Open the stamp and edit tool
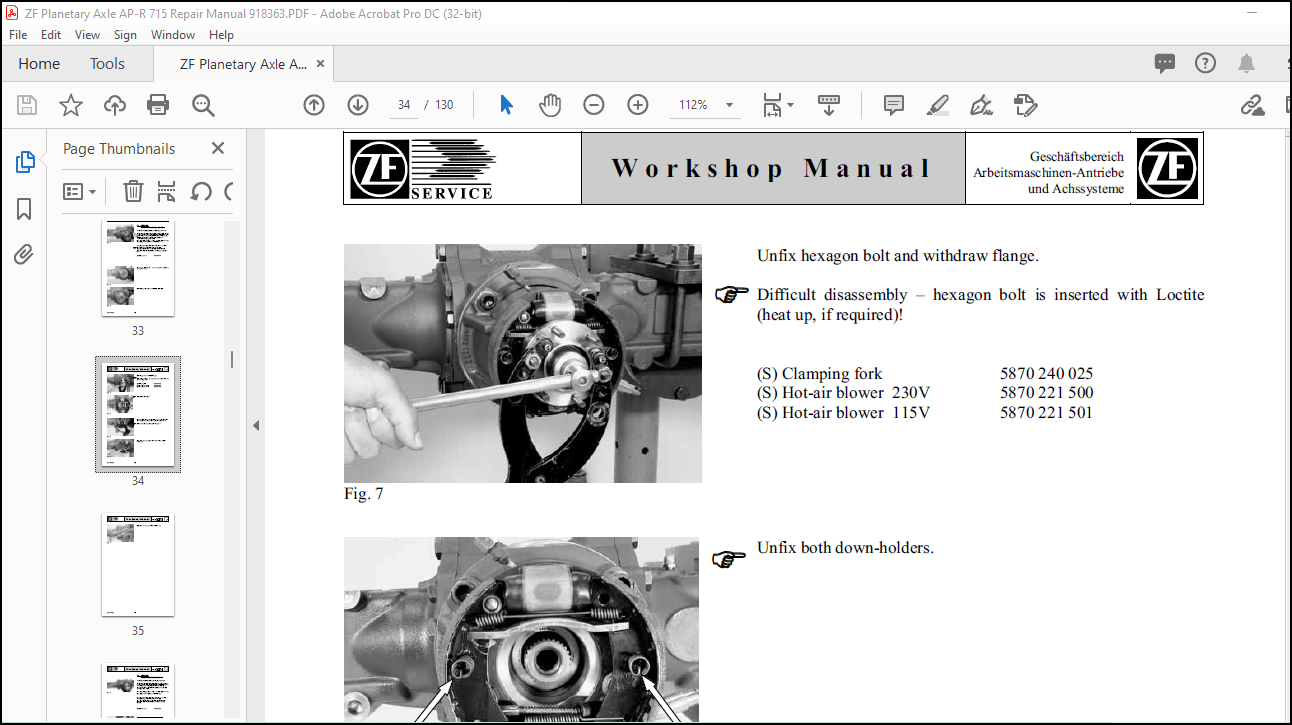 [1025, 105]
